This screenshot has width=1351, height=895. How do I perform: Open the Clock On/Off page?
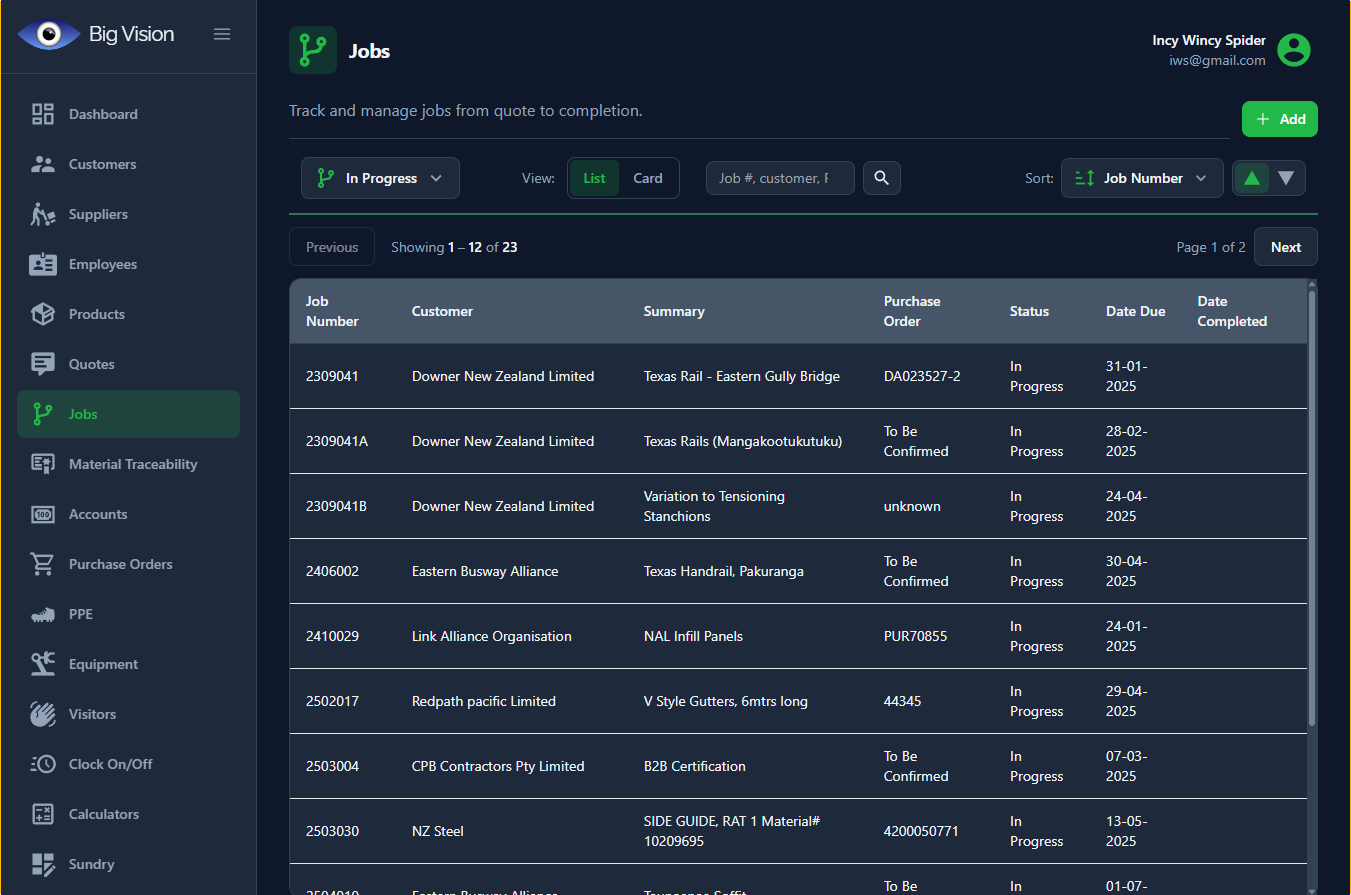110,764
